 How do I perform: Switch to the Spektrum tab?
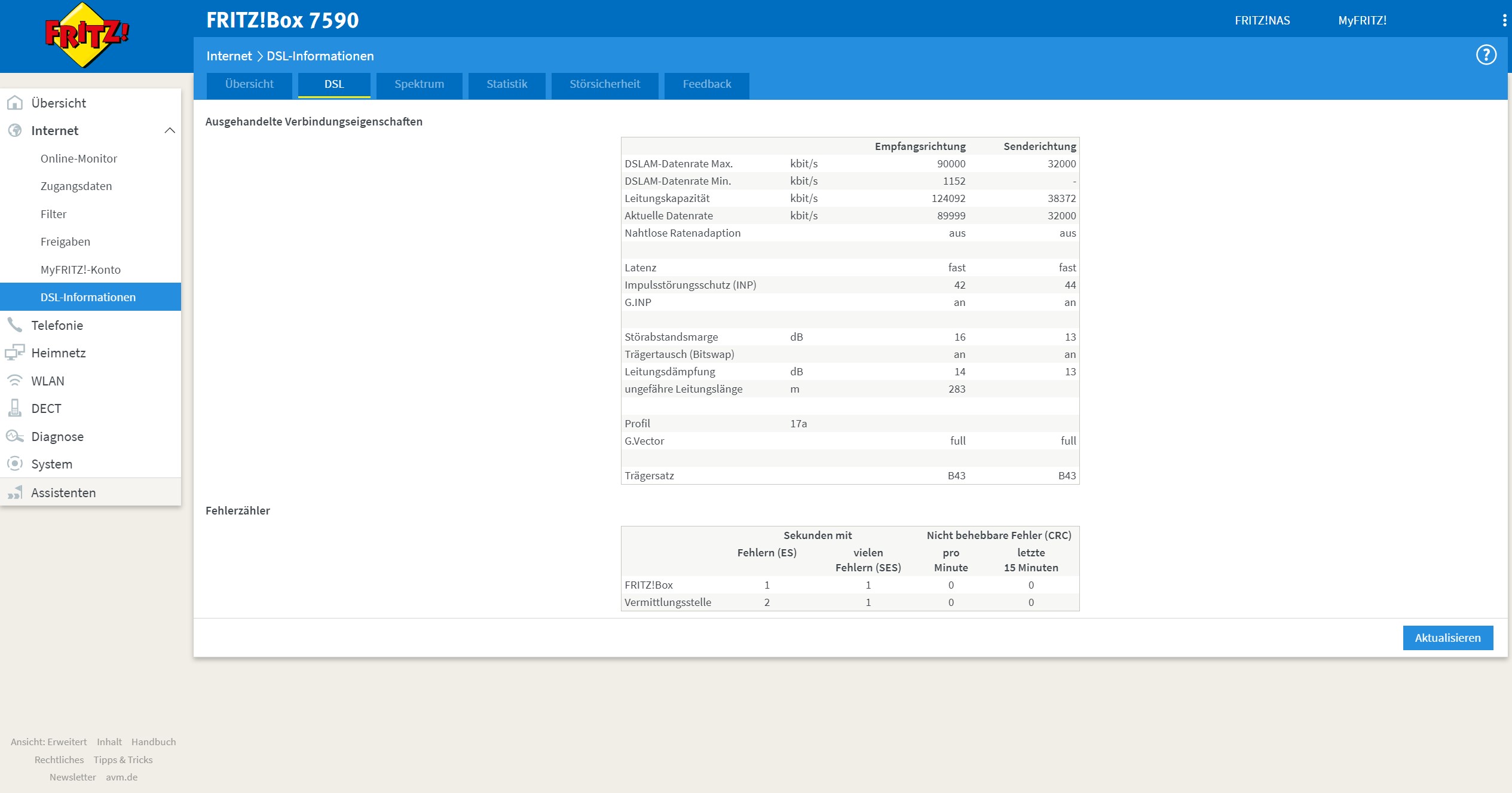[419, 84]
